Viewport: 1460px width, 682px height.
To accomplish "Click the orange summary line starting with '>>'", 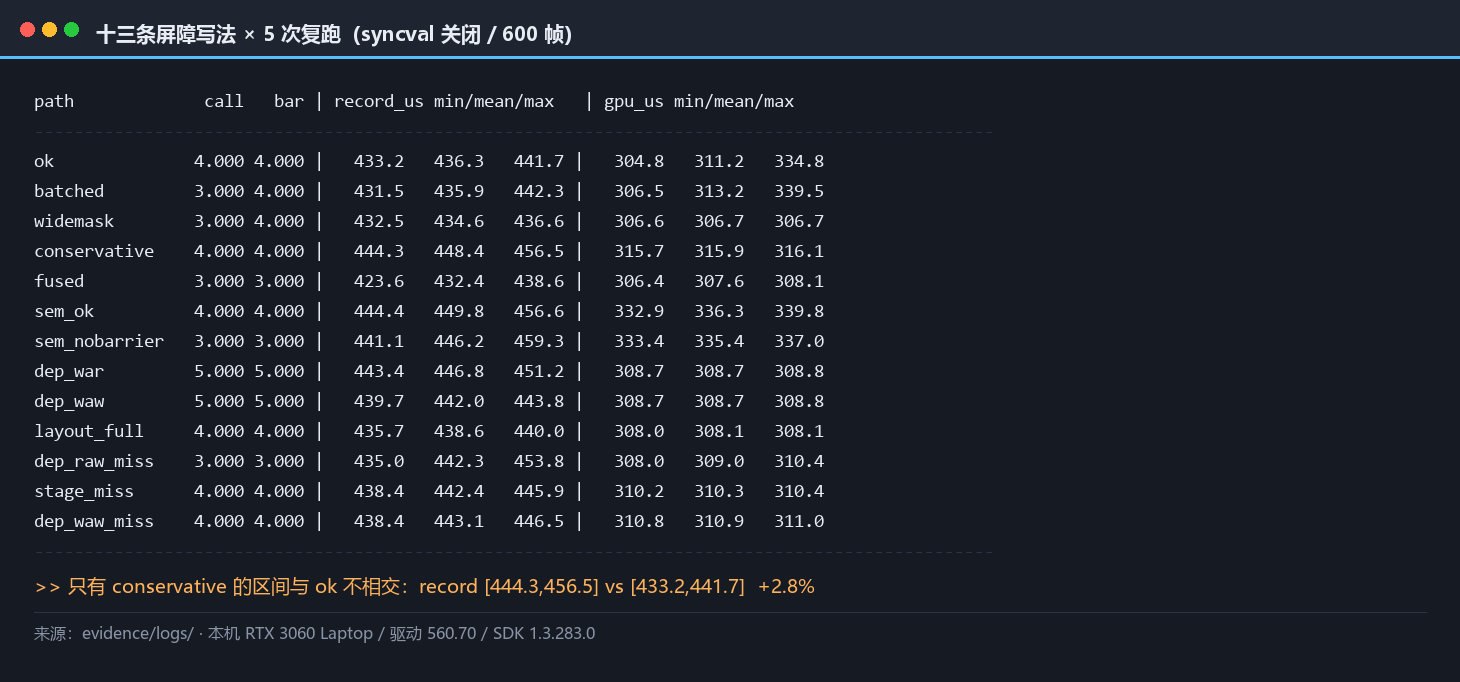I will pyautogui.click(x=424, y=587).
